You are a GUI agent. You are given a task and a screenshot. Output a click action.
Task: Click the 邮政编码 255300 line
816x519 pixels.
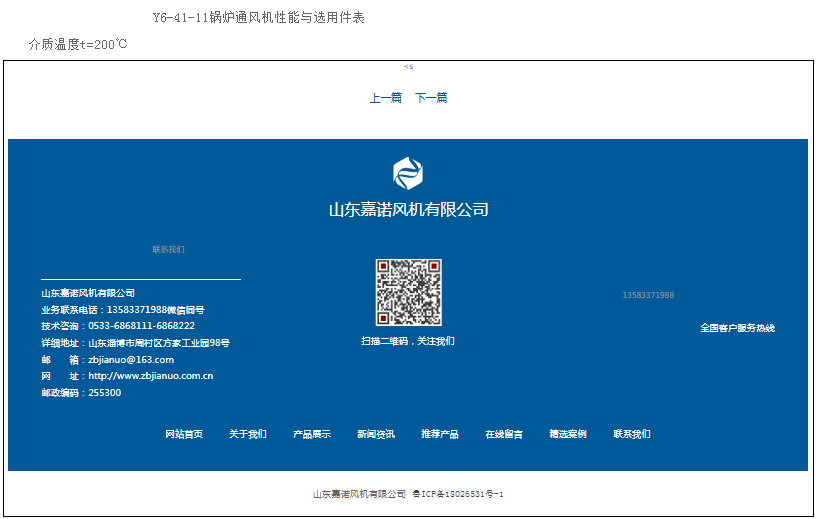(81, 393)
